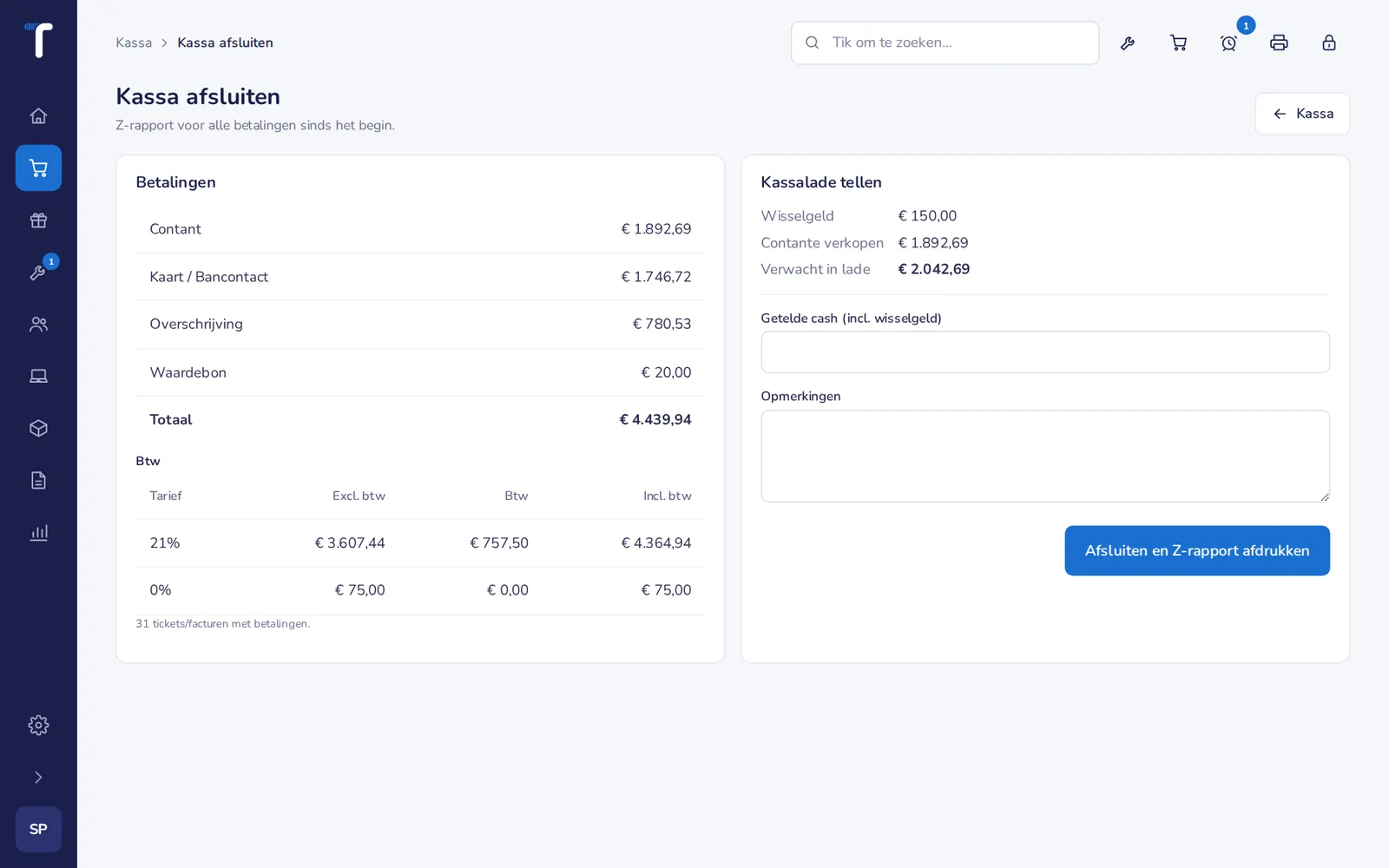
Task: Click the lock icon in top toolbar
Action: [1329, 43]
